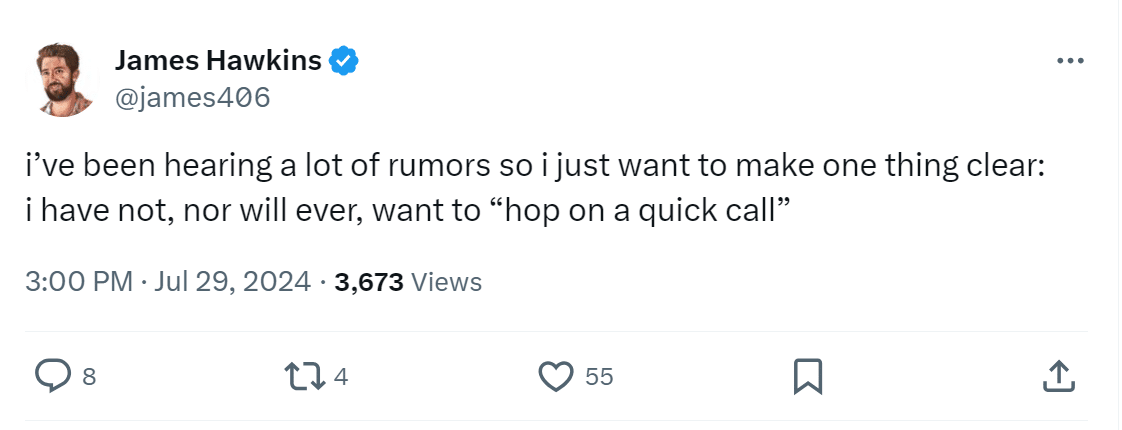The width and height of the screenshot is (1122, 430).
Task: Reply to James Hawkins' tweet
Action: [x=51, y=376]
